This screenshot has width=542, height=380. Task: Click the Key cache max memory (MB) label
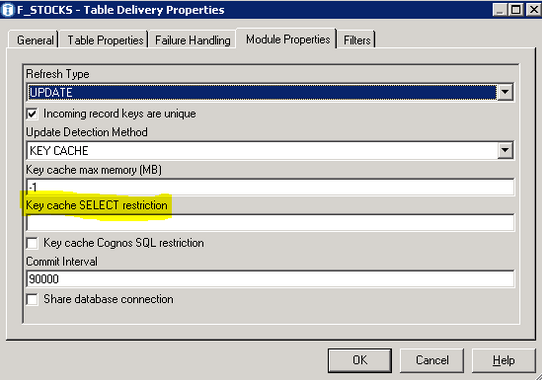(x=94, y=170)
